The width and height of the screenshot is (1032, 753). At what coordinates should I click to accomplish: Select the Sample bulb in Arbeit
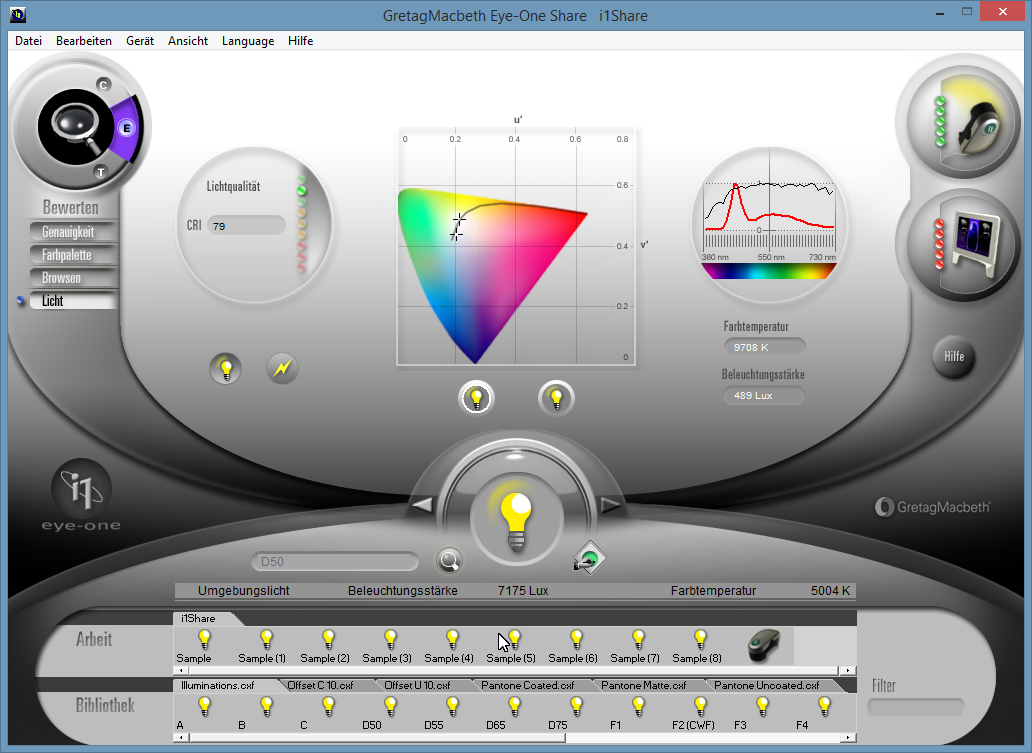click(204, 638)
